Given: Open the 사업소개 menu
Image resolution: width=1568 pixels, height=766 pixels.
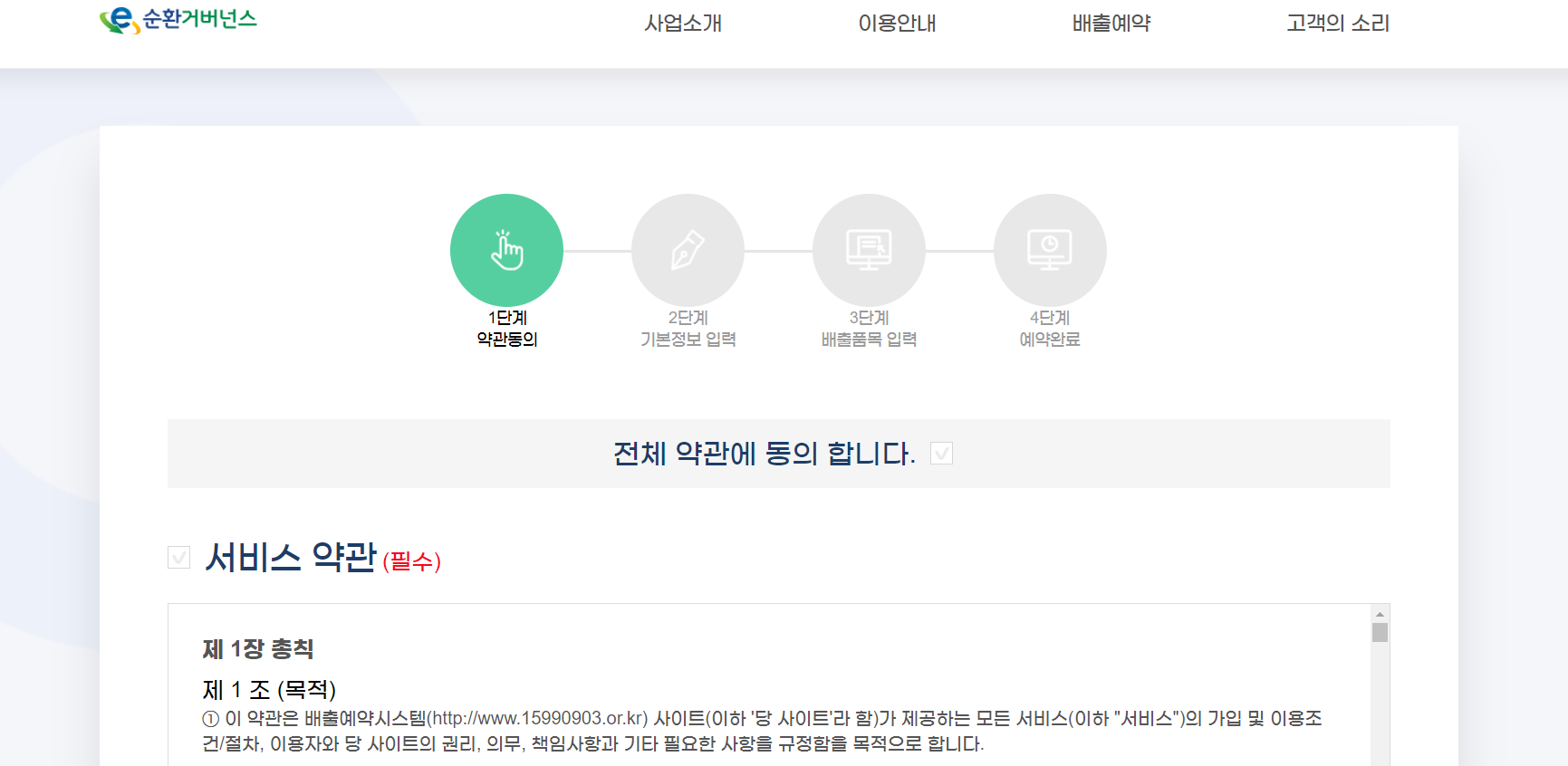Looking at the screenshot, I should point(683,24).
